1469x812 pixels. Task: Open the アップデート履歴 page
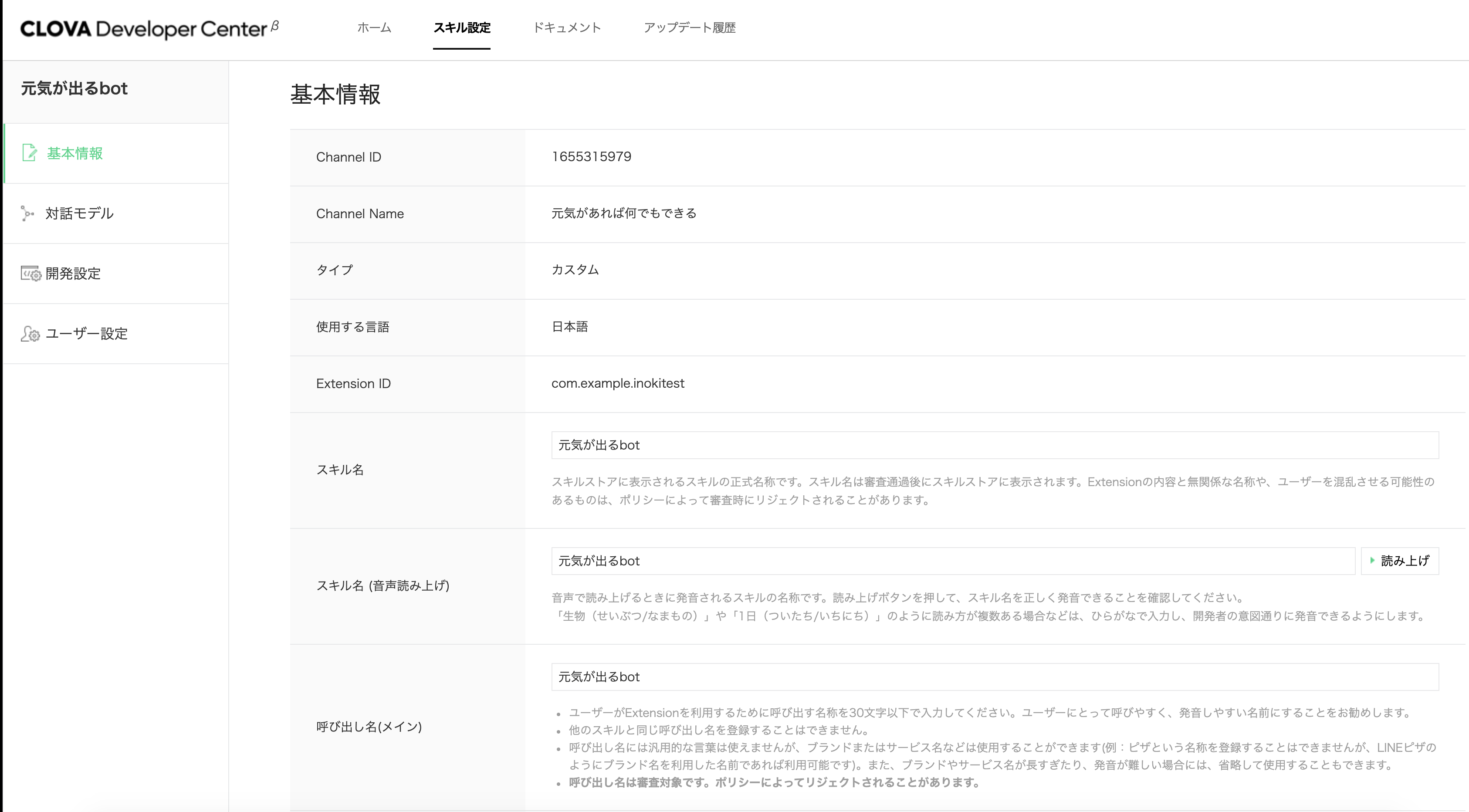[690, 28]
